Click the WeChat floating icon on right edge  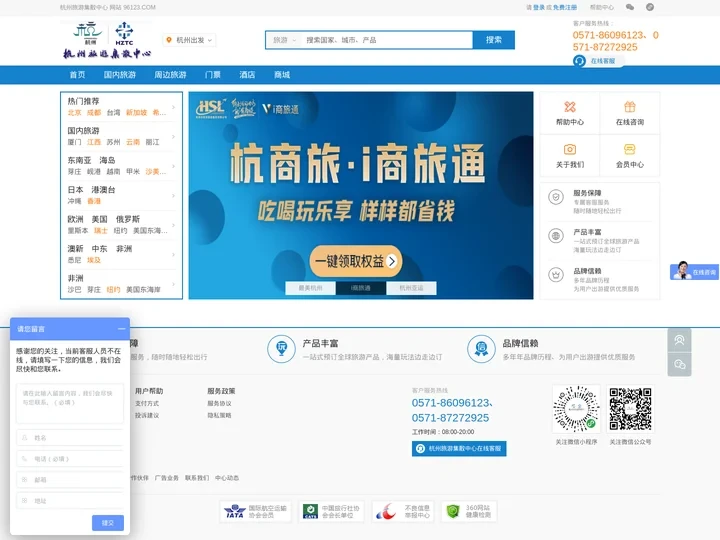coord(679,365)
